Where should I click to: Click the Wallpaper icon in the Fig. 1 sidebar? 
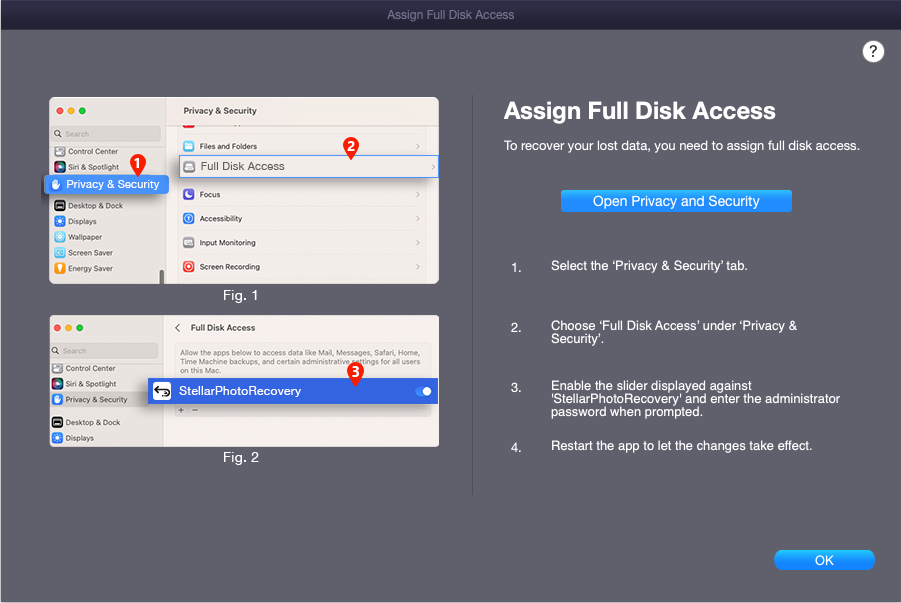[60, 237]
